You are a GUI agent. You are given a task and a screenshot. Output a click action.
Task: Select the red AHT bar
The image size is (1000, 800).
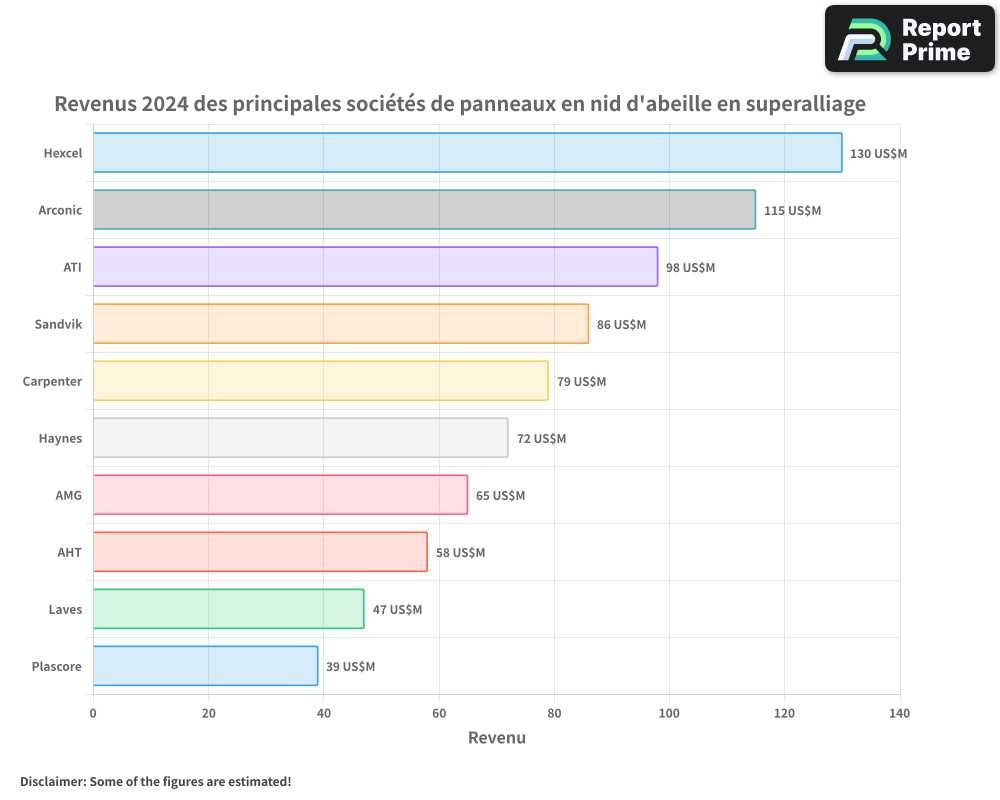click(x=260, y=552)
